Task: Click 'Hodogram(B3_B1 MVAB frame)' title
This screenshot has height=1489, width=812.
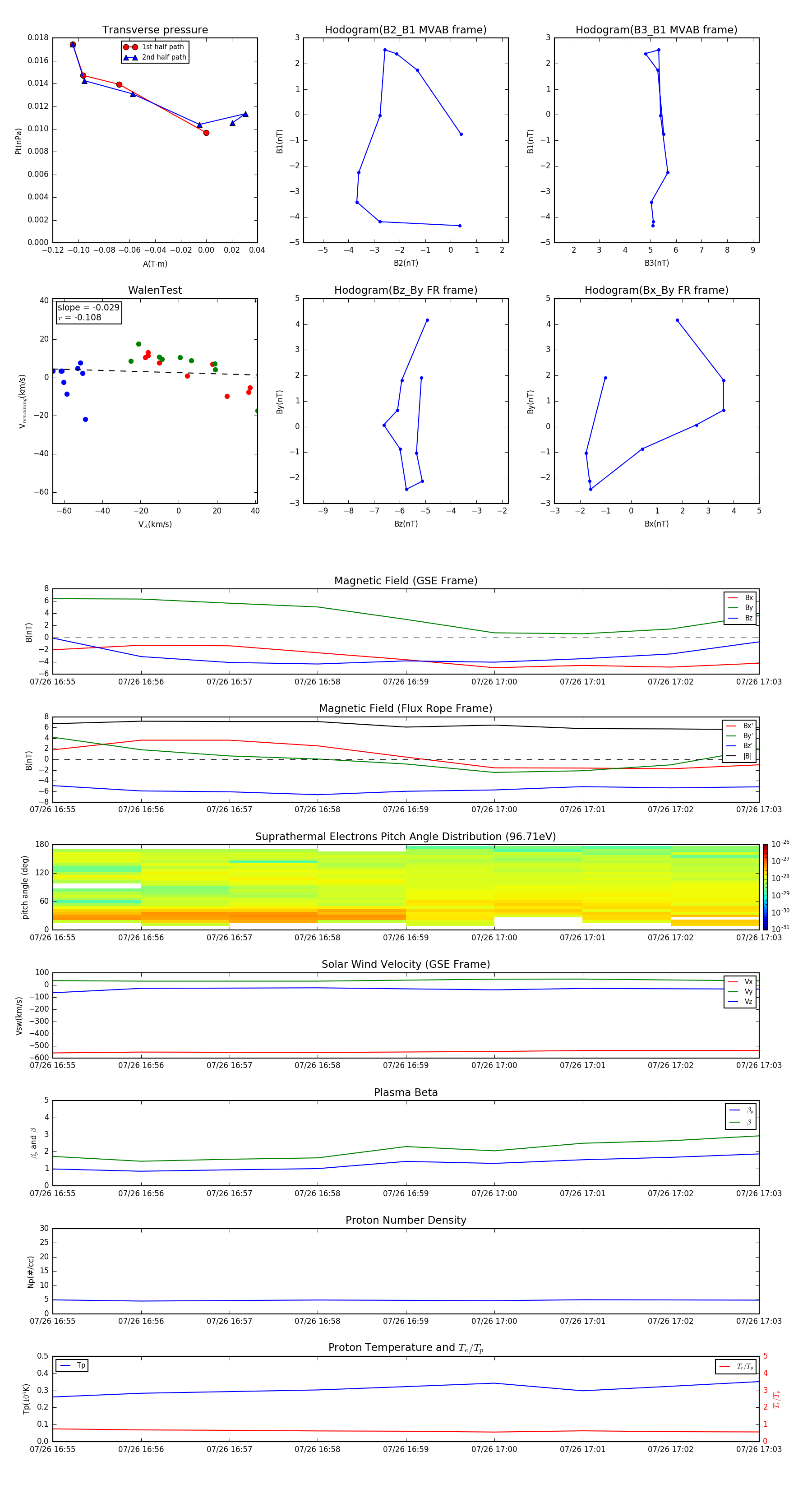Action: pos(656,30)
